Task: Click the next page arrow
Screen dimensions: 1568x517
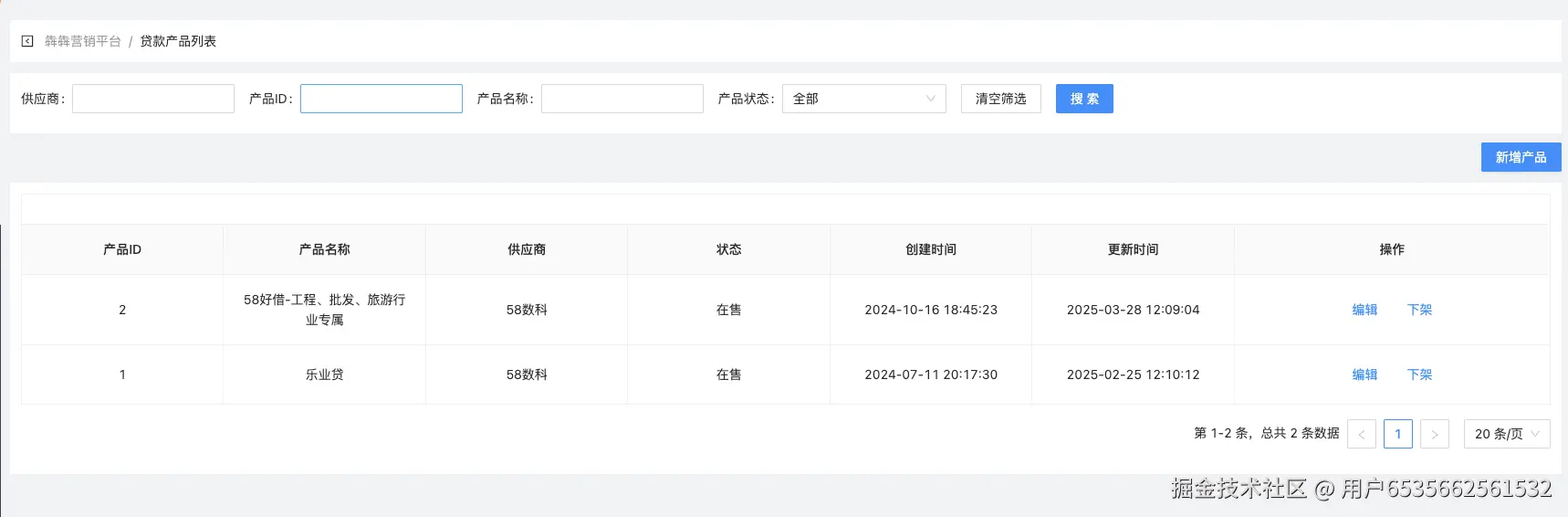Action: [x=1434, y=434]
